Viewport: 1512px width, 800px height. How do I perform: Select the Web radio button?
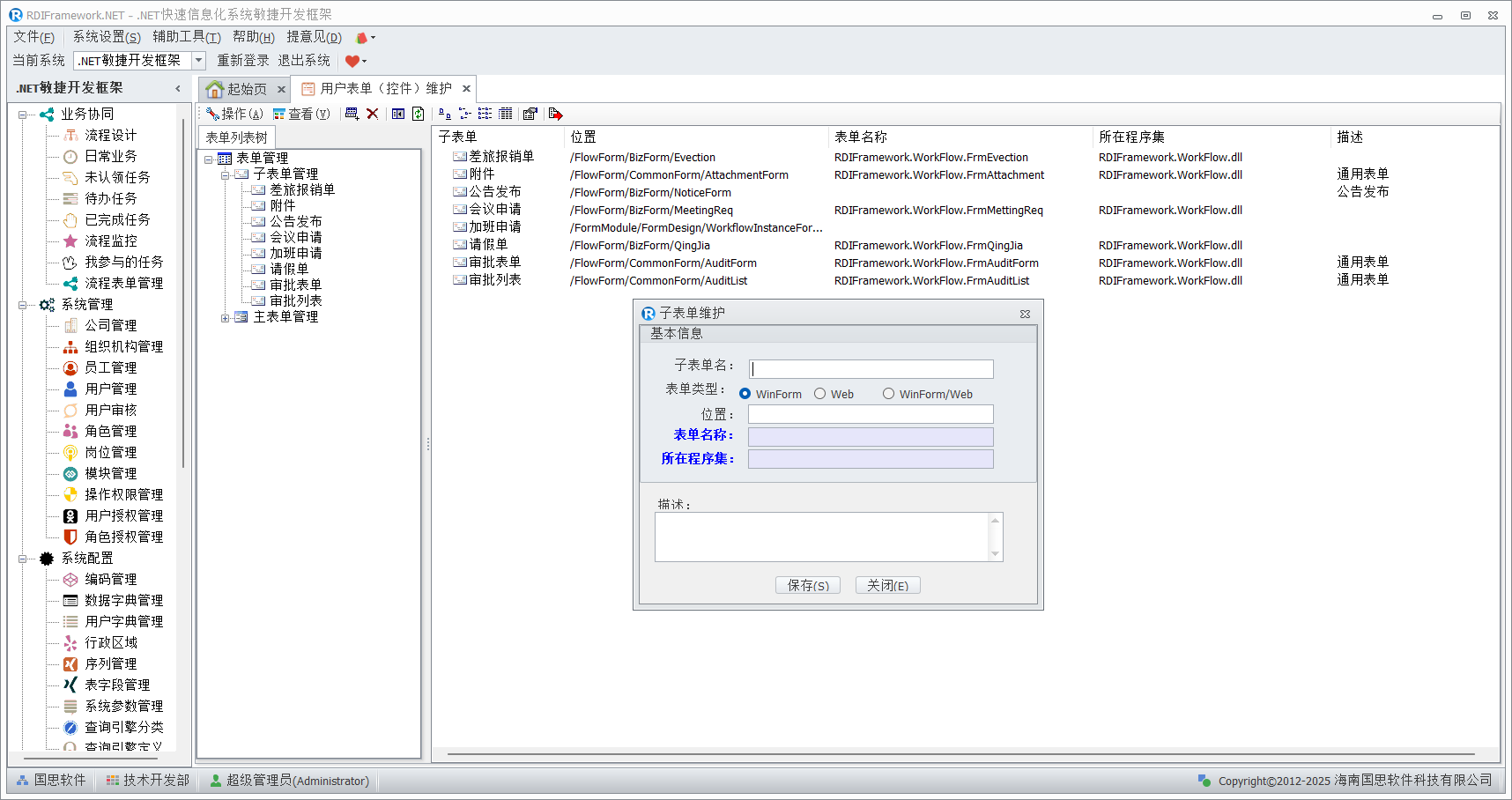pos(820,394)
